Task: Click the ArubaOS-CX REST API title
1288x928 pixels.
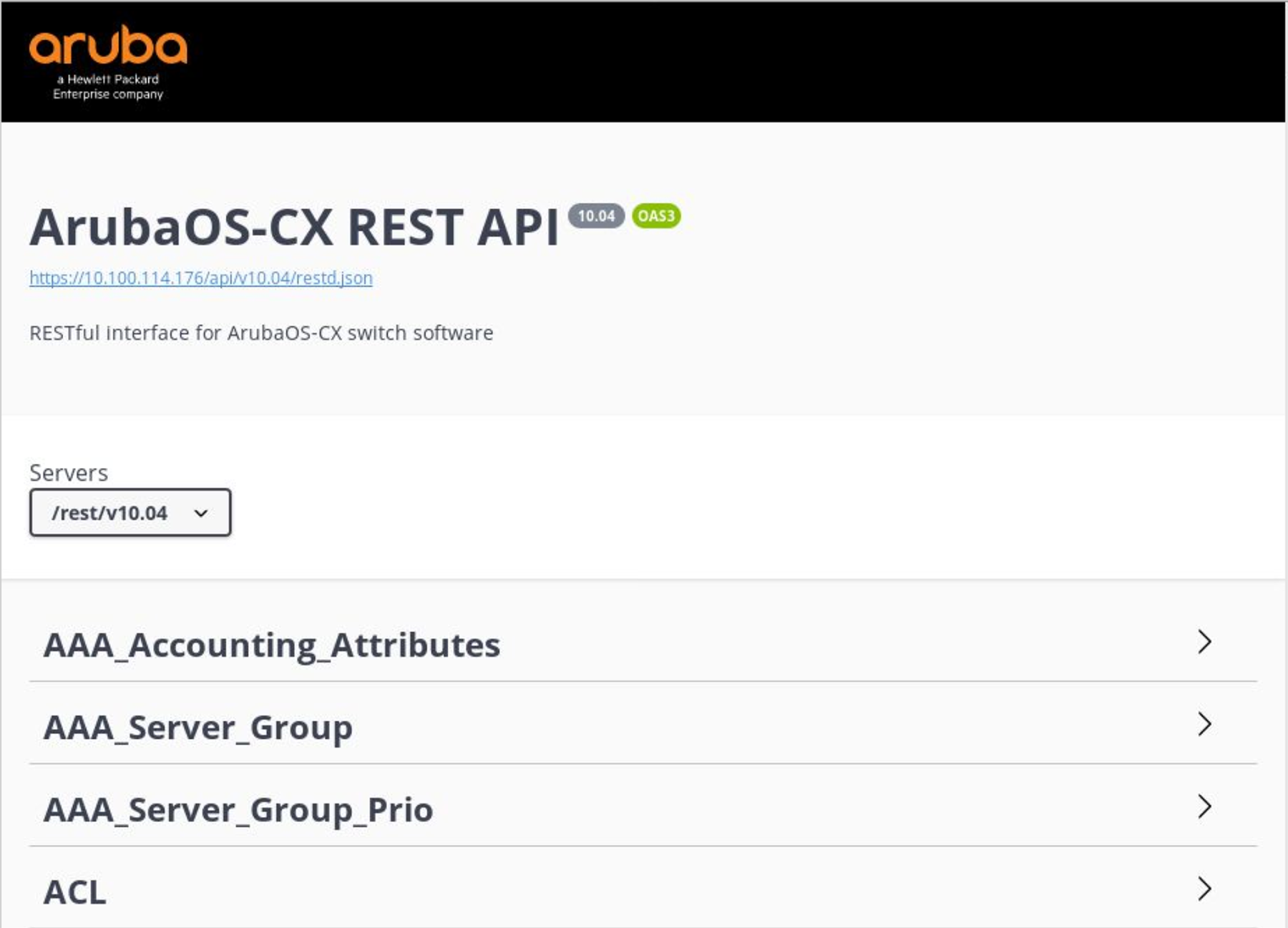Action: pyautogui.click(x=294, y=228)
